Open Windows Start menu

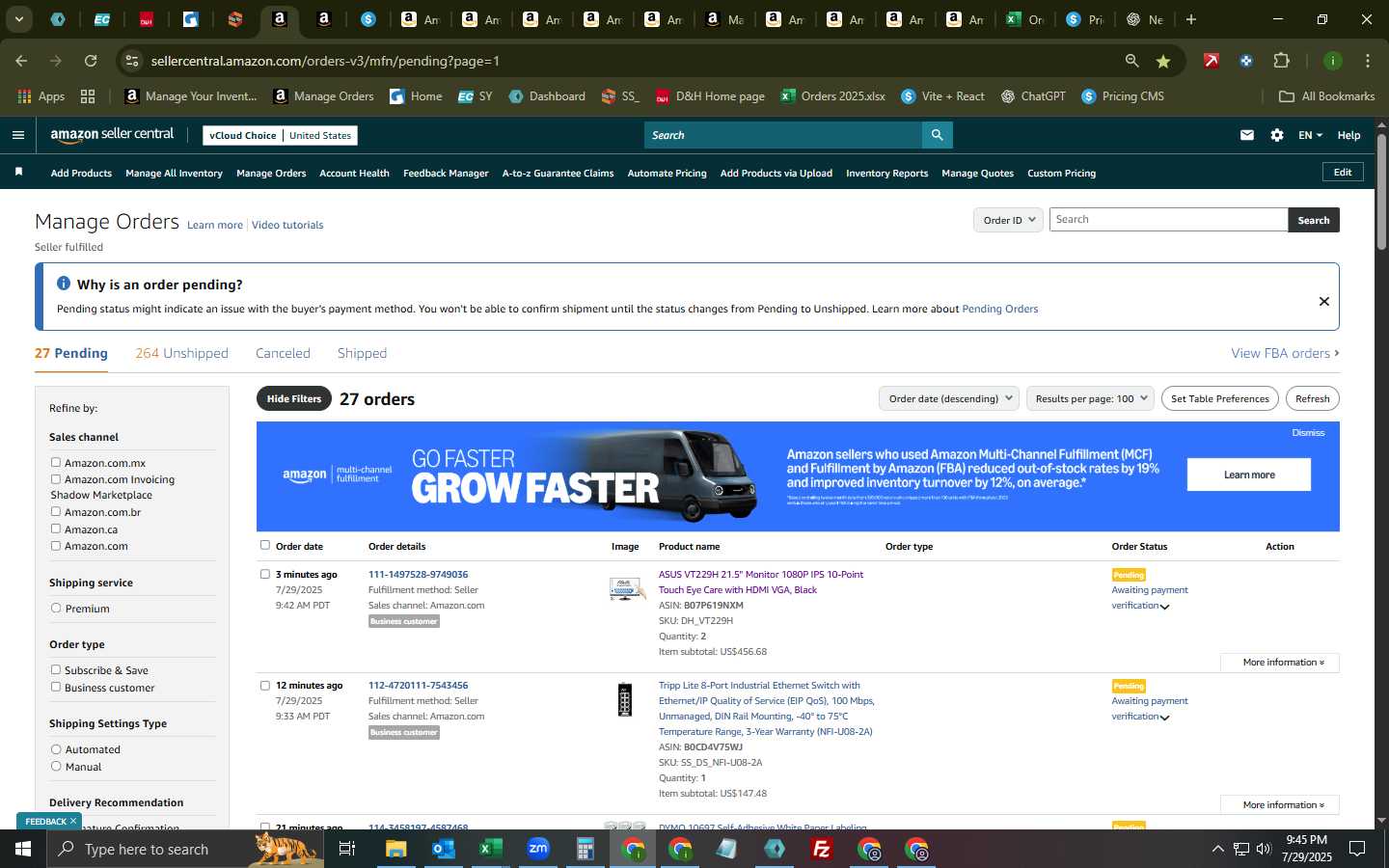tap(22, 849)
